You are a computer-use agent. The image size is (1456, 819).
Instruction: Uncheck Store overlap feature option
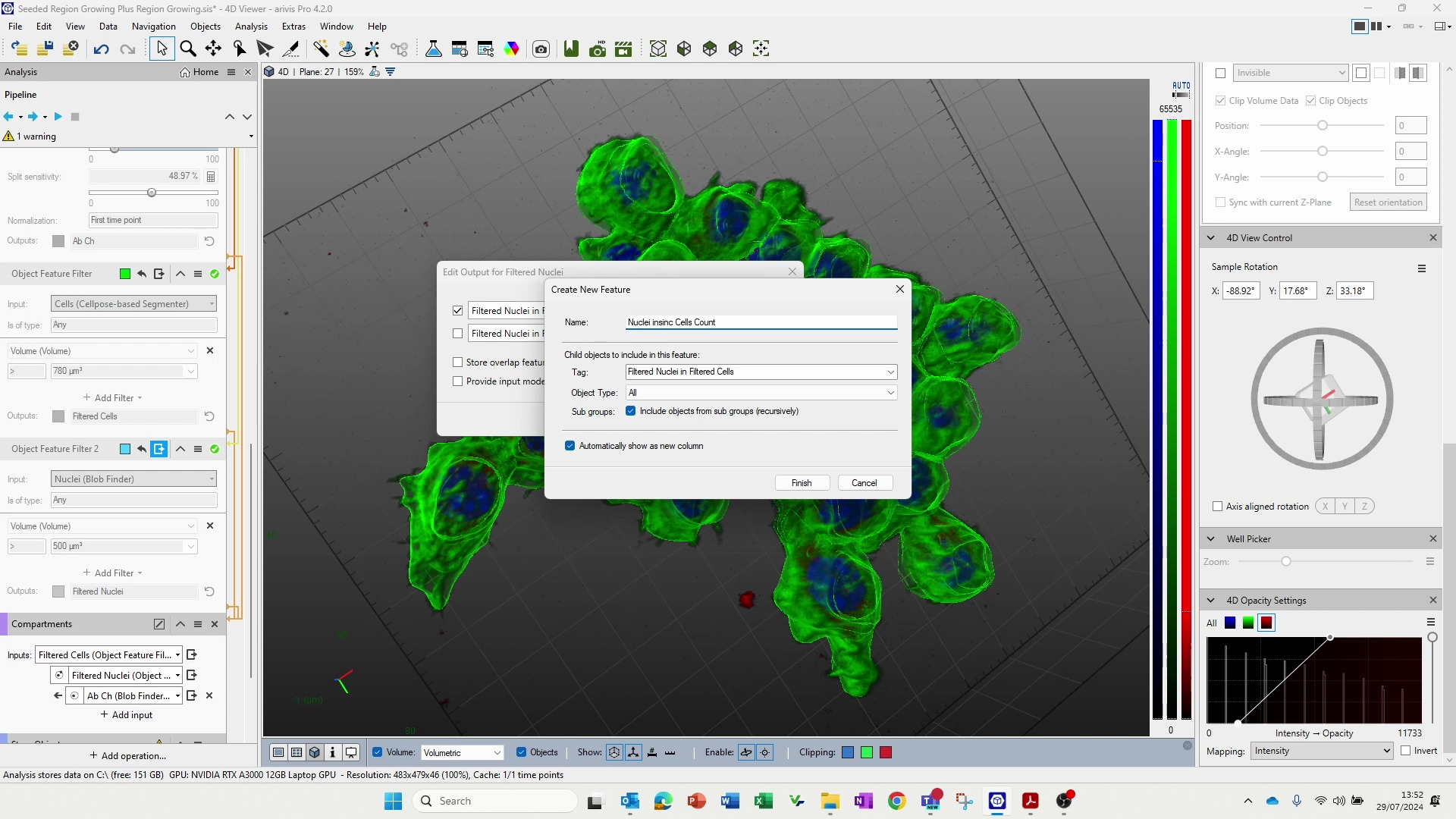(457, 362)
